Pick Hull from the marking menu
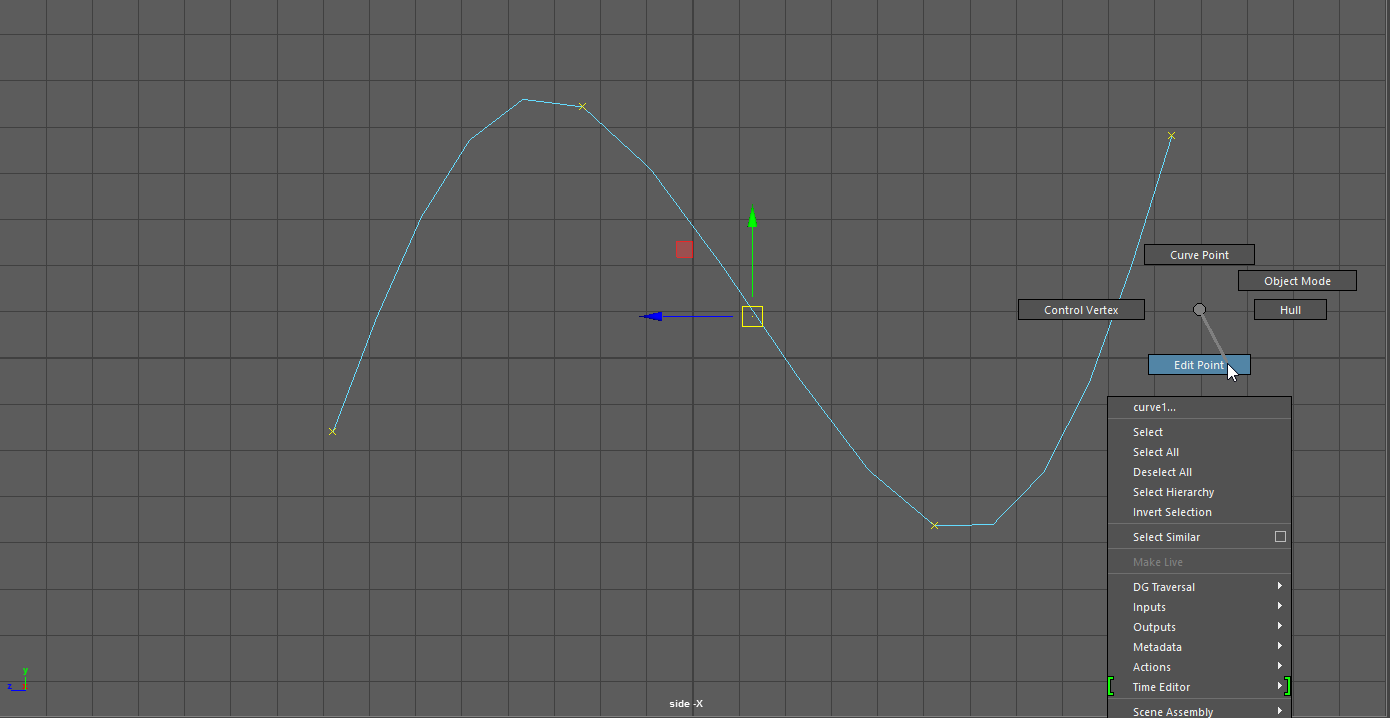The height and width of the screenshot is (718, 1390). [x=1290, y=310]
